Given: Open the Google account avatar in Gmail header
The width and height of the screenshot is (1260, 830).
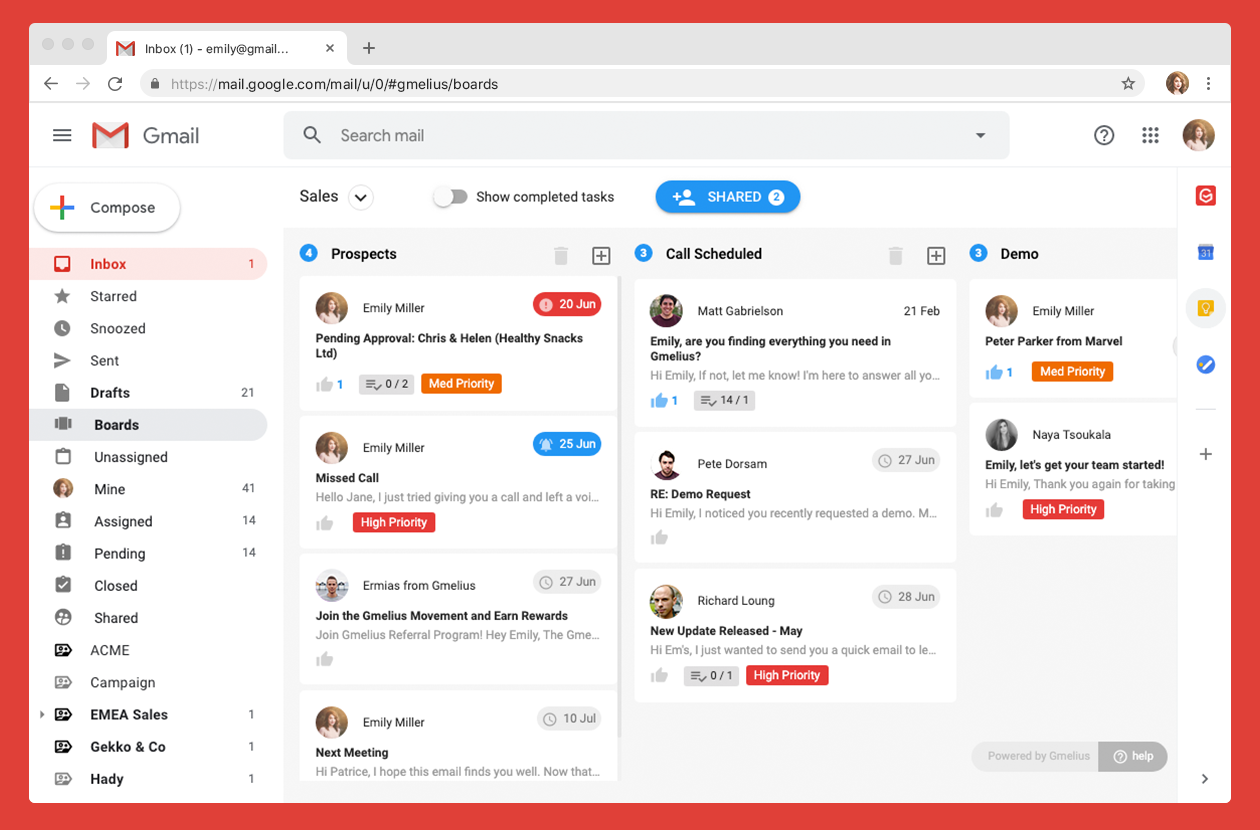Looking at the screenshot, I should [1199, 135].
